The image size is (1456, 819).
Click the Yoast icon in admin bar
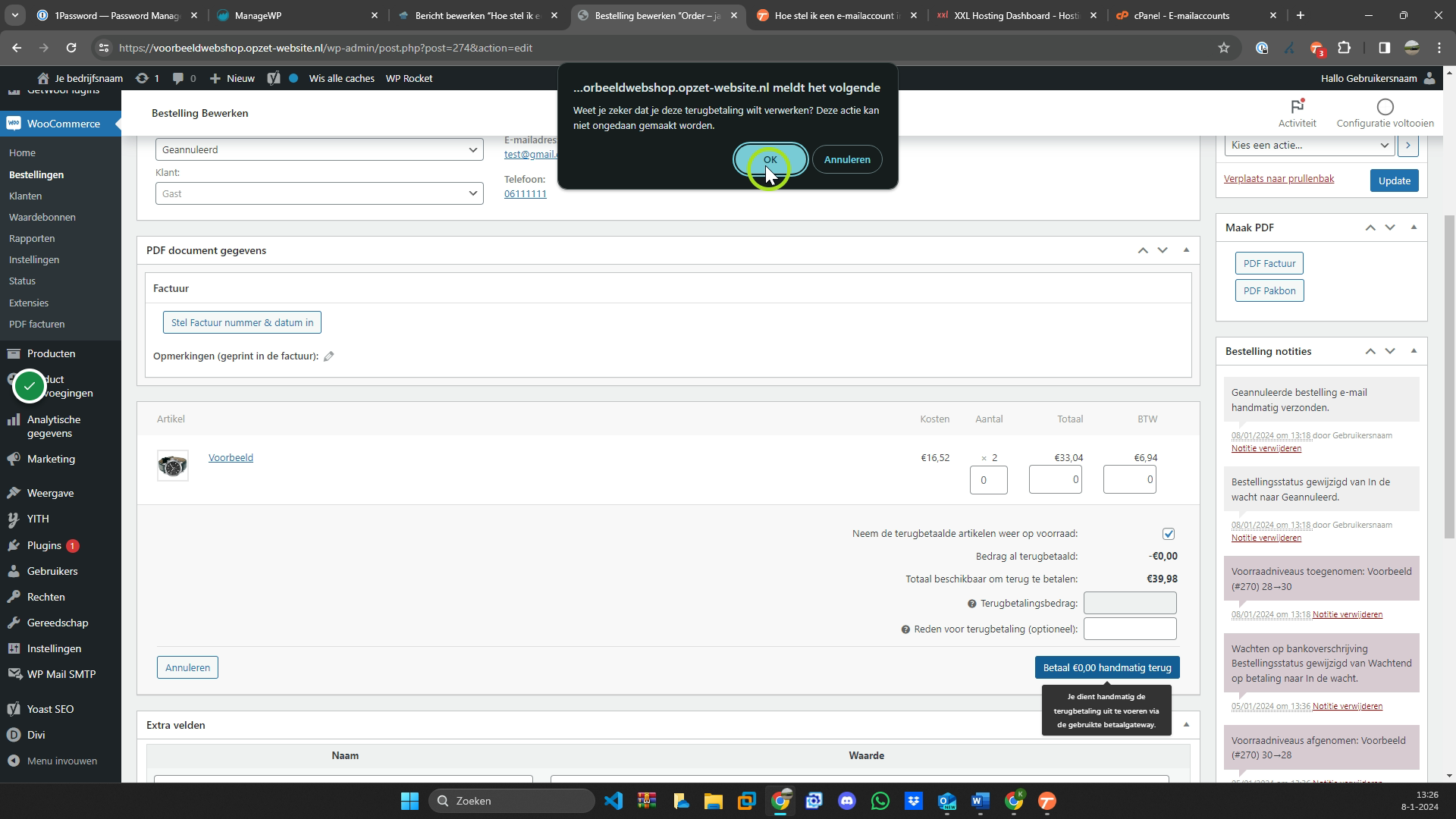[x=274, y=78]
